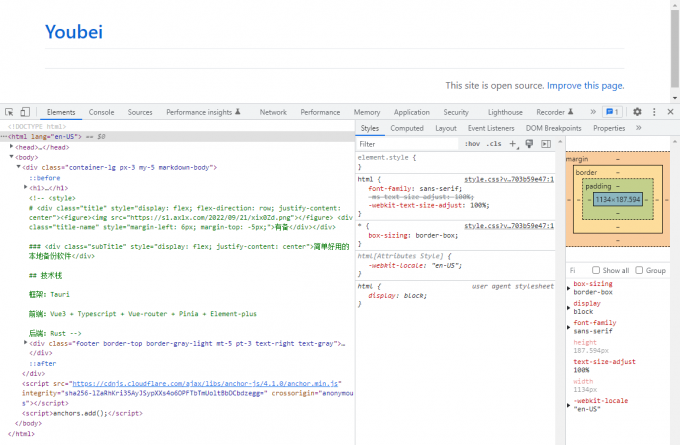Expand the head element node
Image resolution: width=680 pixels, height=445 pixels.
click(12, 147)
